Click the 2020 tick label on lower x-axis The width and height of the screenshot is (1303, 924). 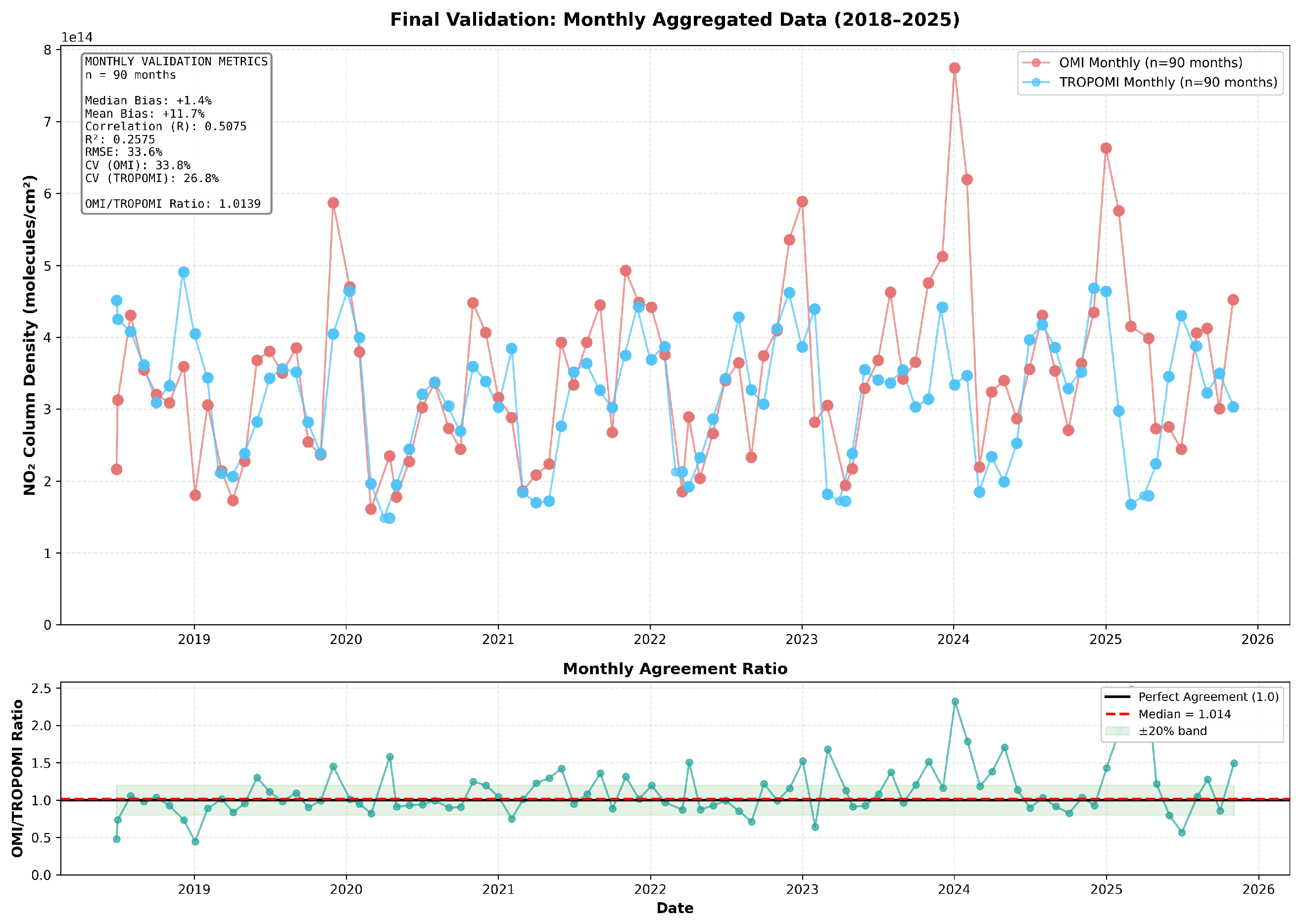(346, 890)
